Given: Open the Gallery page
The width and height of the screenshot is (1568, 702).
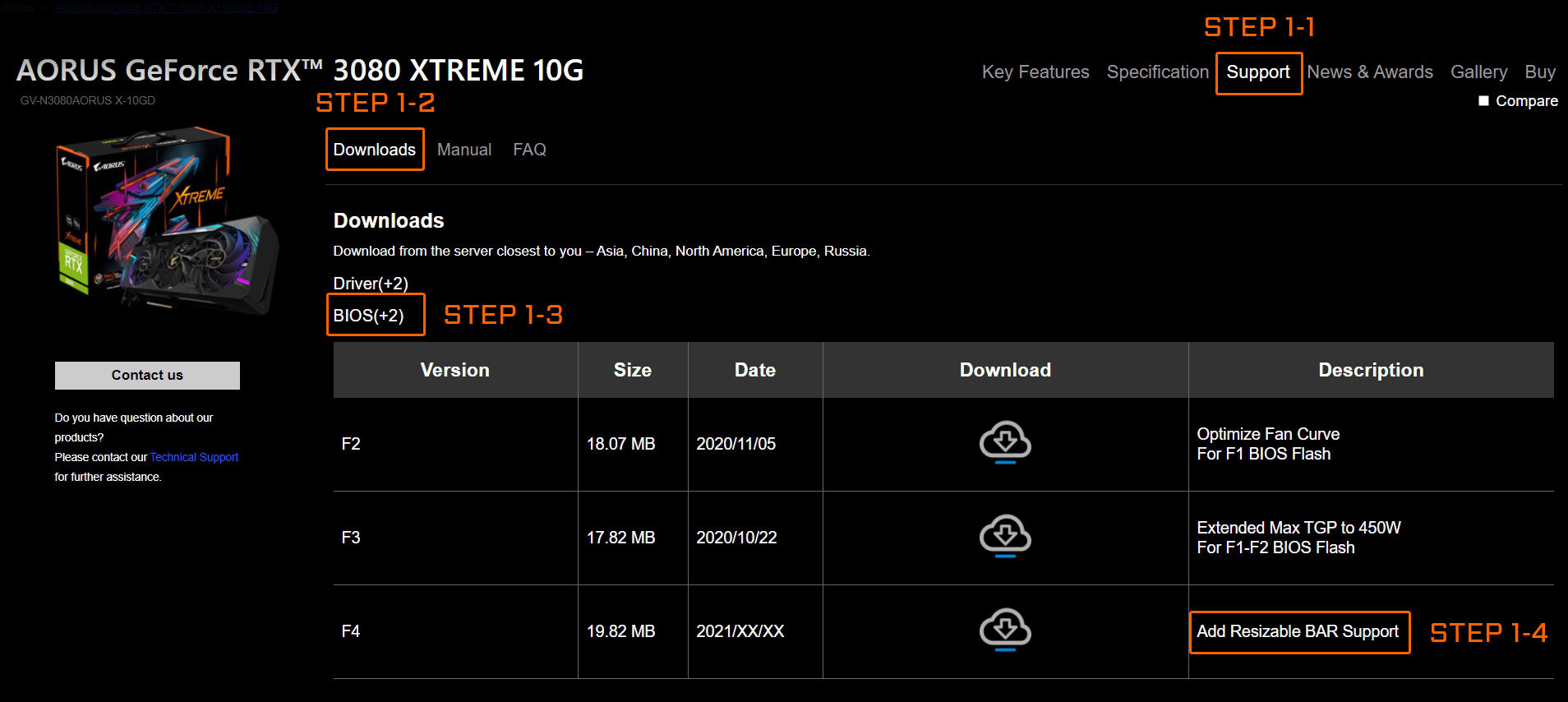Looking at the screenshot, I should (1478, 72).
